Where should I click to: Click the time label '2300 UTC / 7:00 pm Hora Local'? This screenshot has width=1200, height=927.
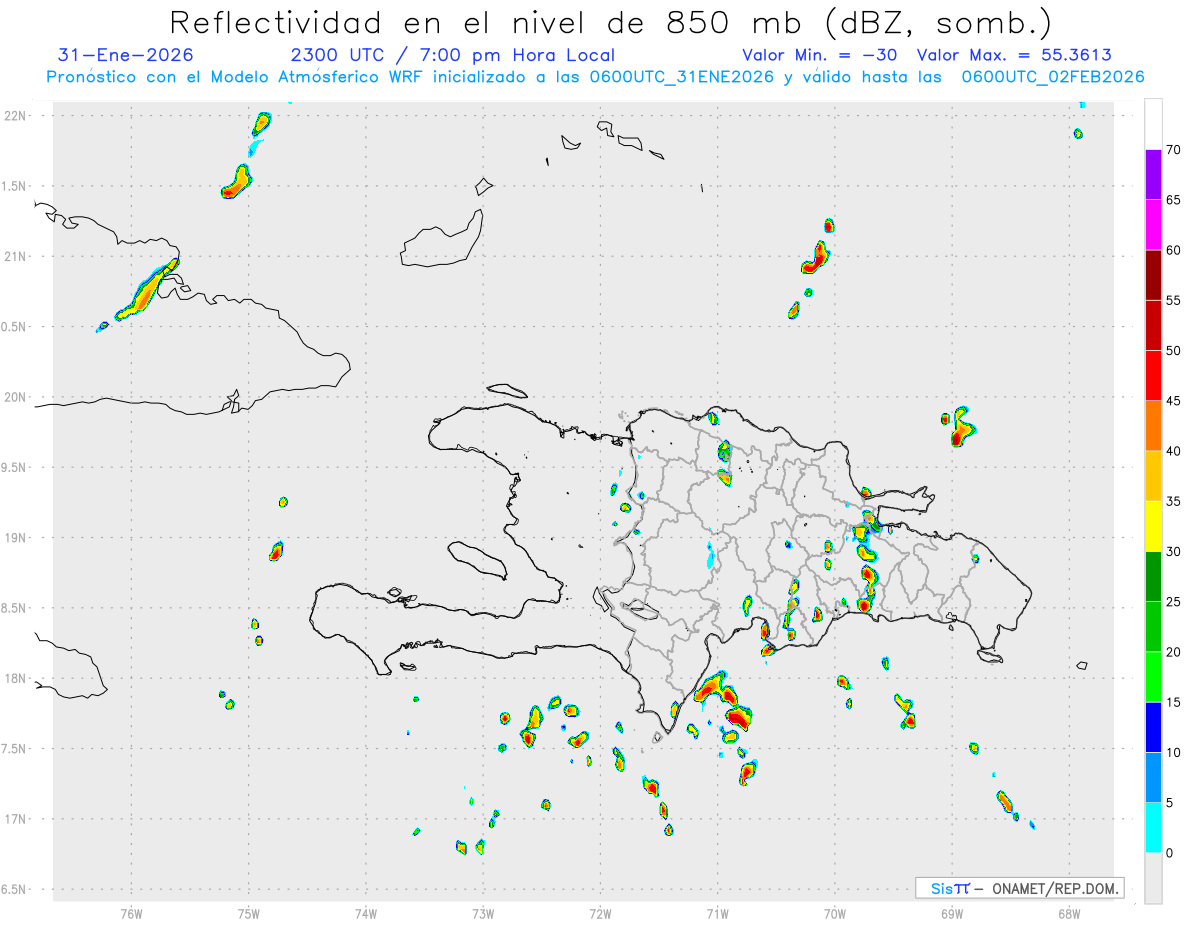tap(453, 55)
